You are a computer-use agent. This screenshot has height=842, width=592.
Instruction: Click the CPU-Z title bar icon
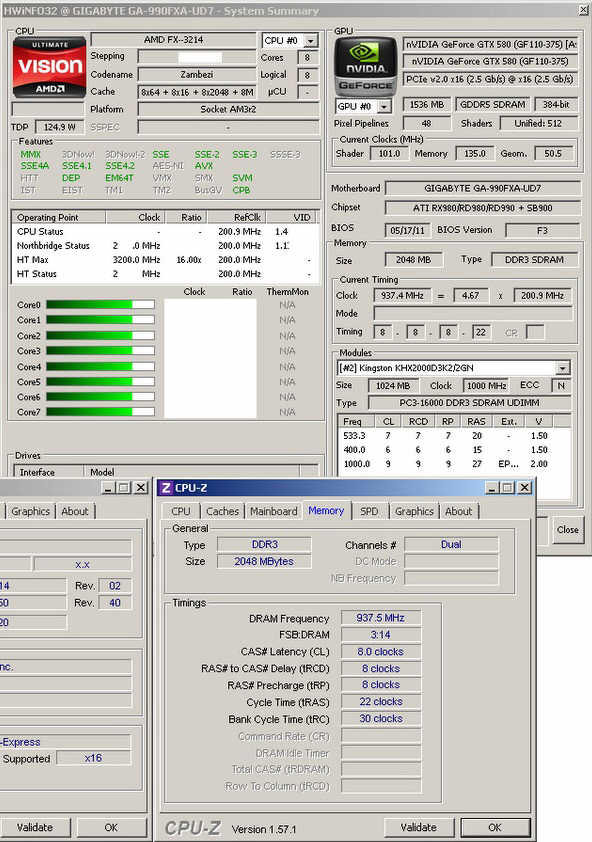point(166,488)
